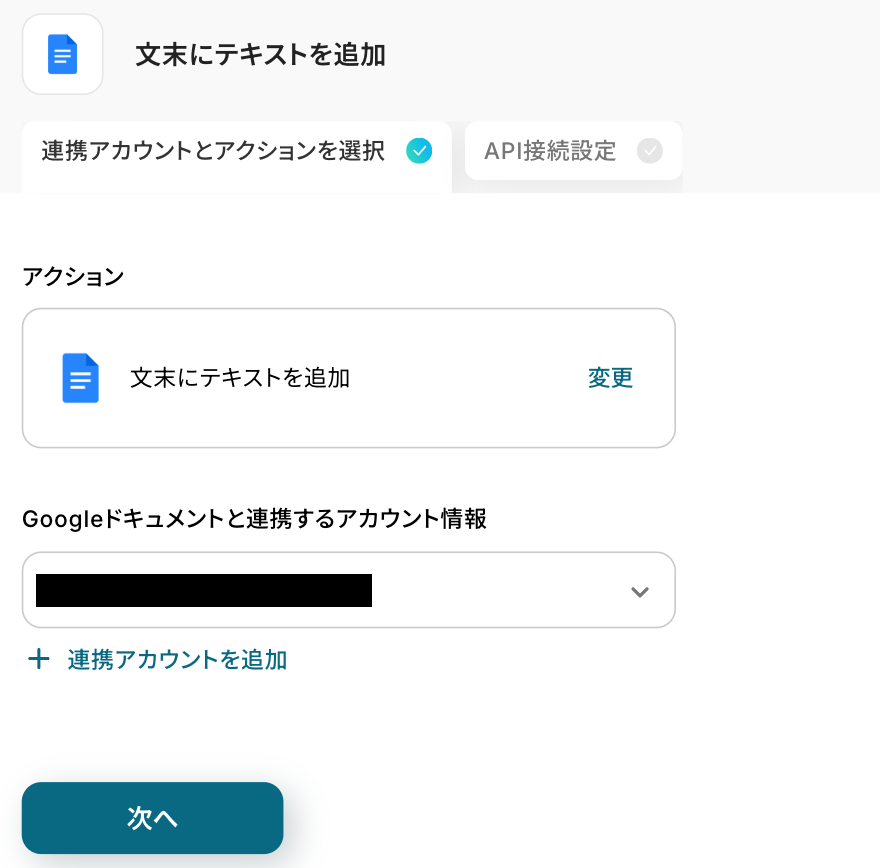
Task: Click the plus icon beside 連携アカウントを追加
Action: (x=38, y=659)
